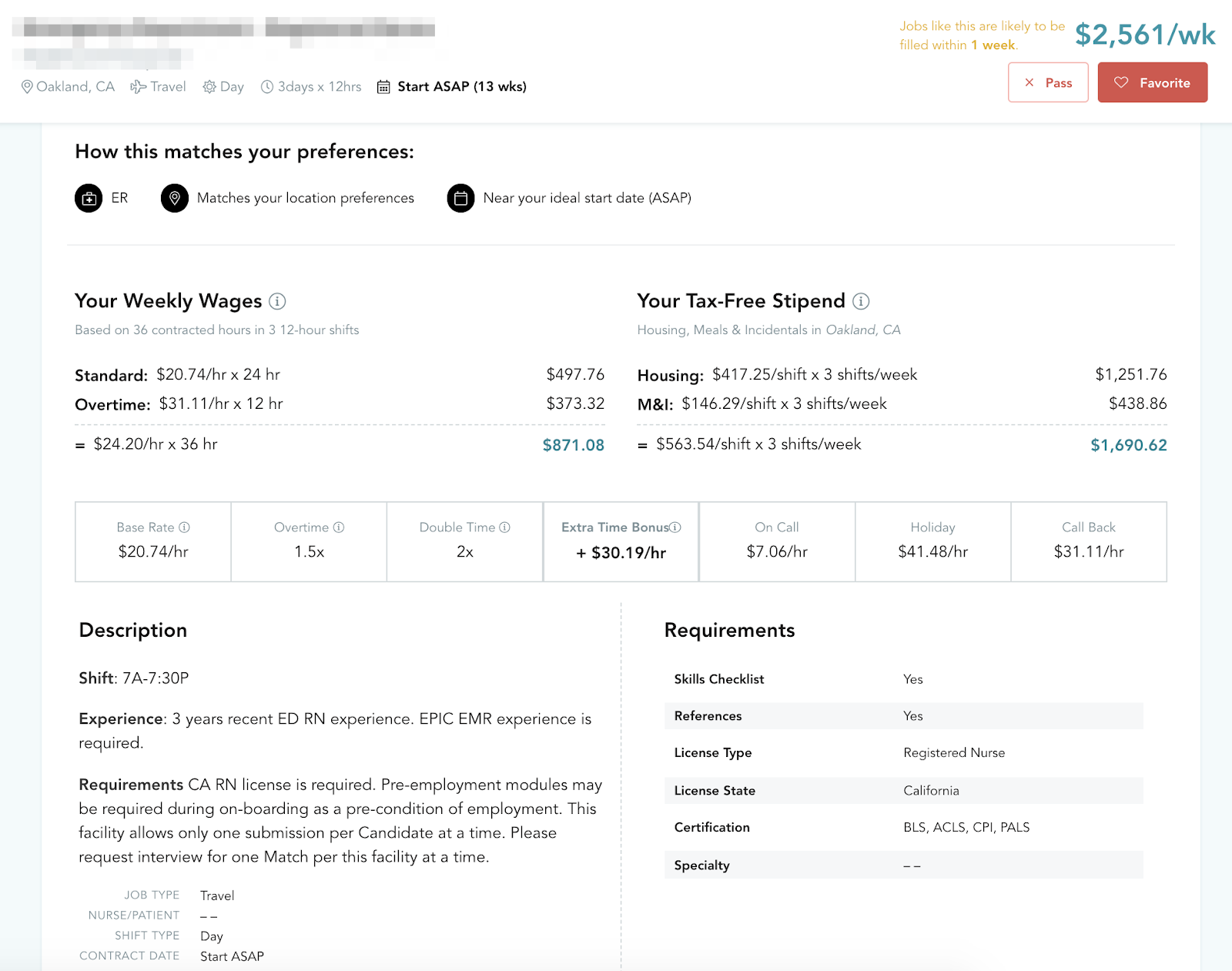Click the location preferences pin icon
Viewport: 1232px width, 971px height.
(174, 199)
